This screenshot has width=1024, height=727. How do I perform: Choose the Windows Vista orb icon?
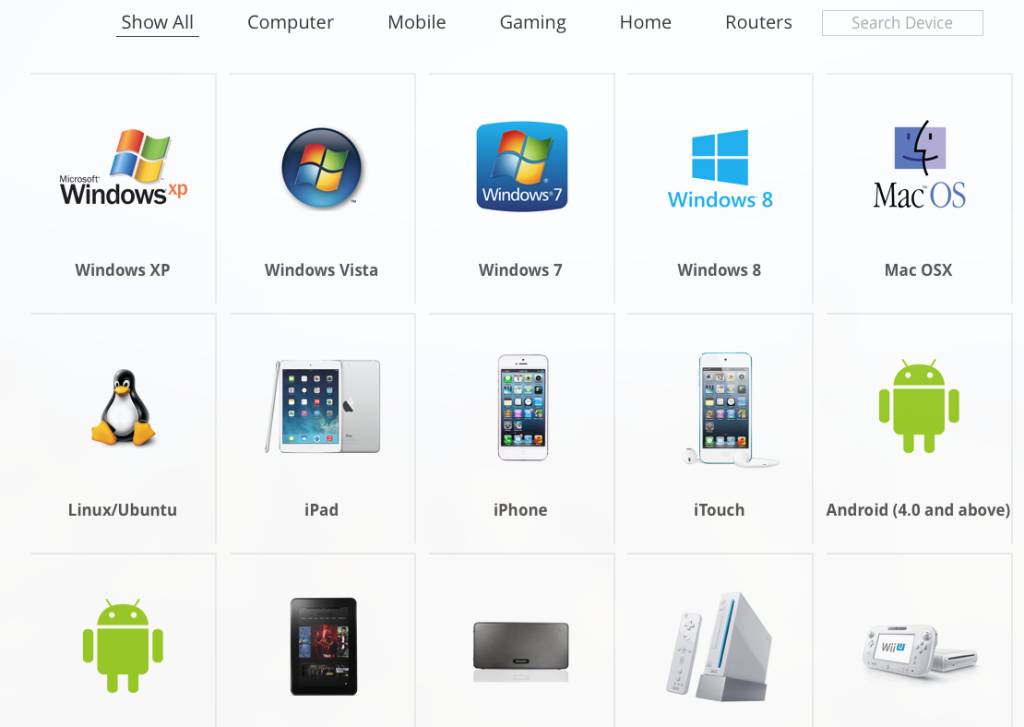[321, 168]
